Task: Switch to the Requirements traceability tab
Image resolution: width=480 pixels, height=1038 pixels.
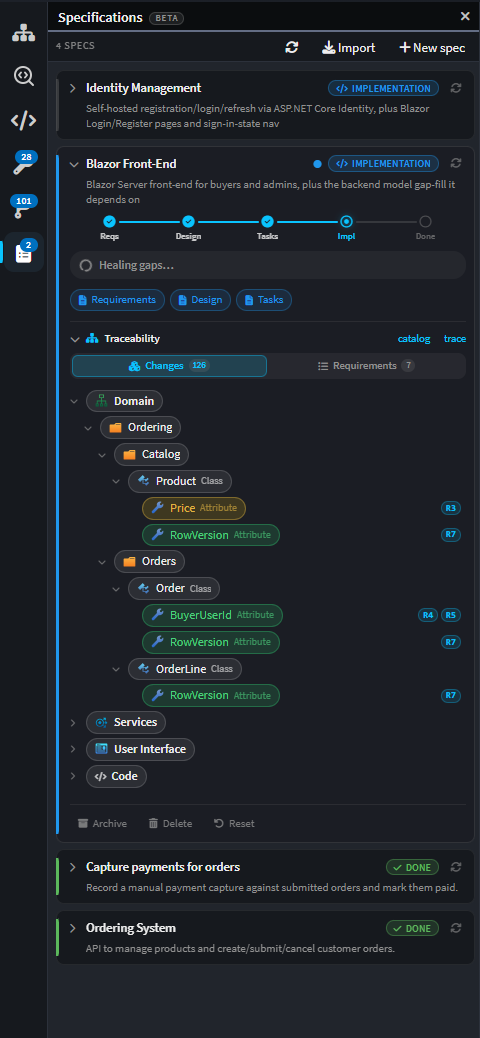Action: [366, 365]
